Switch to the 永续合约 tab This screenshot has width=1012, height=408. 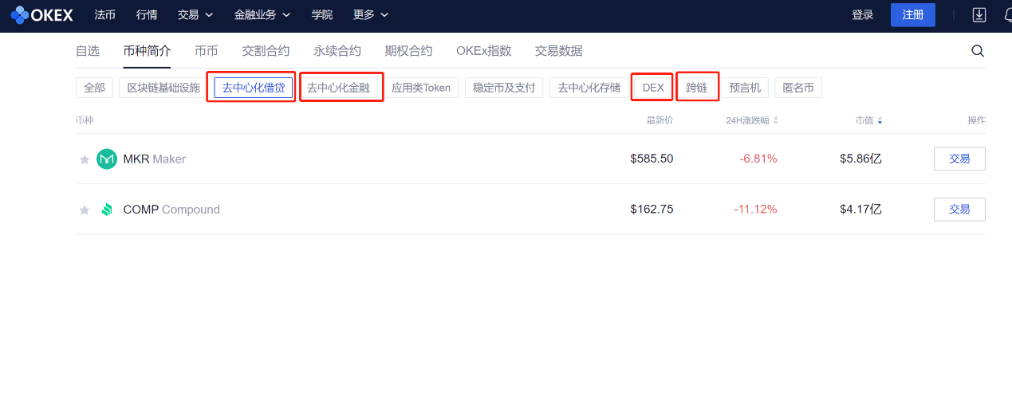pos(337,51)
